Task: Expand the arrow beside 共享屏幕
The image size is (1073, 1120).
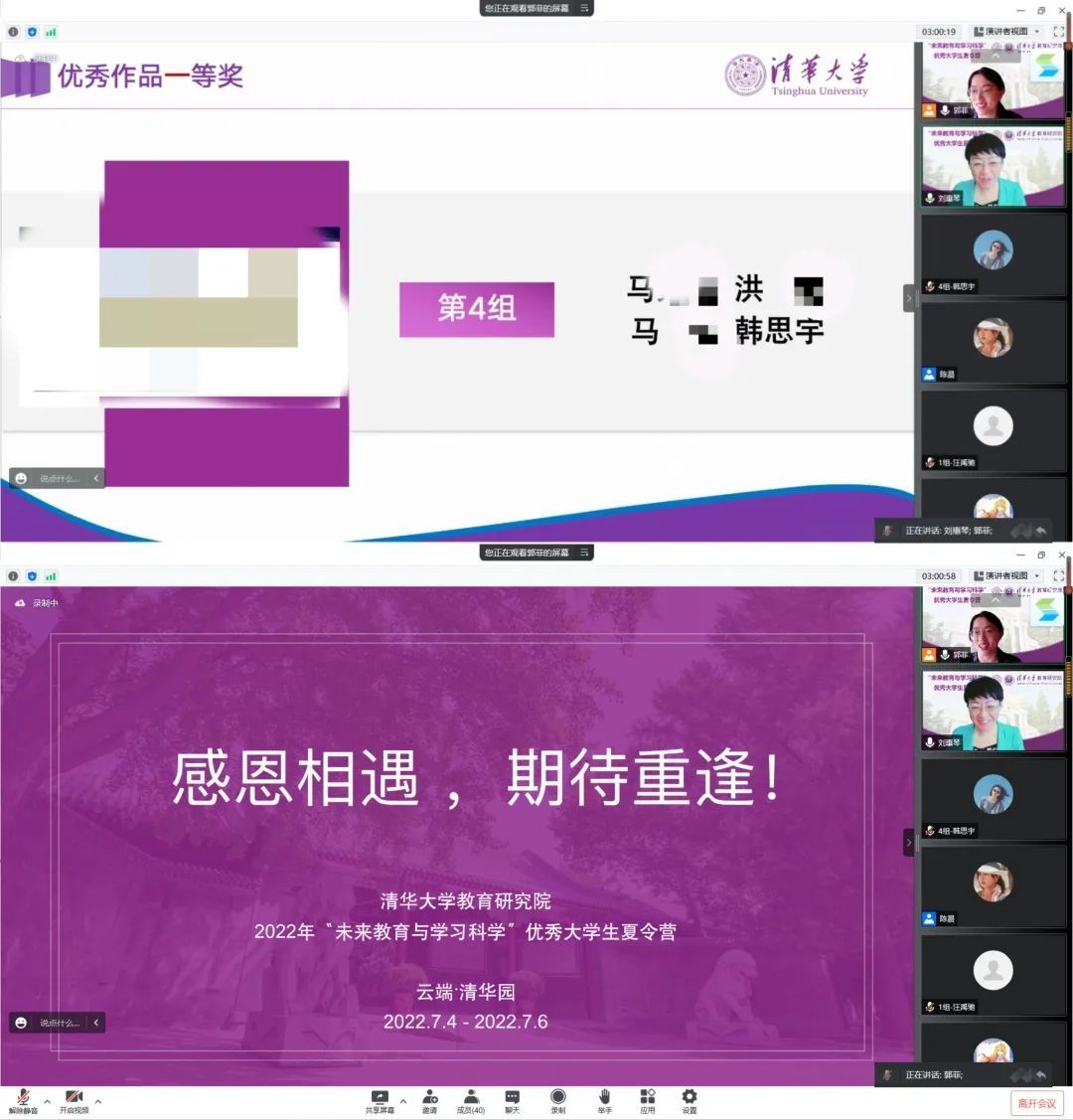Action: pos(402,1101)
